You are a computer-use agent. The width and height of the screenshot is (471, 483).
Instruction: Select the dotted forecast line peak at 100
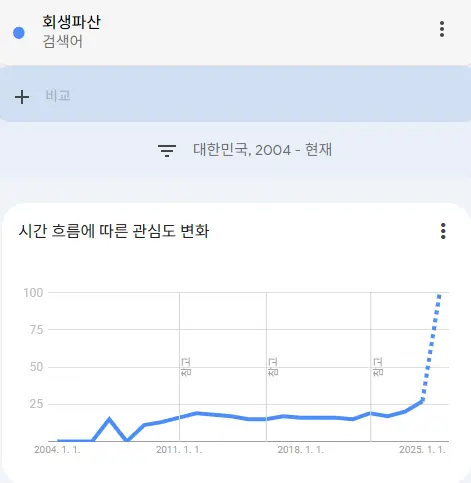click(x=439, y=295)
